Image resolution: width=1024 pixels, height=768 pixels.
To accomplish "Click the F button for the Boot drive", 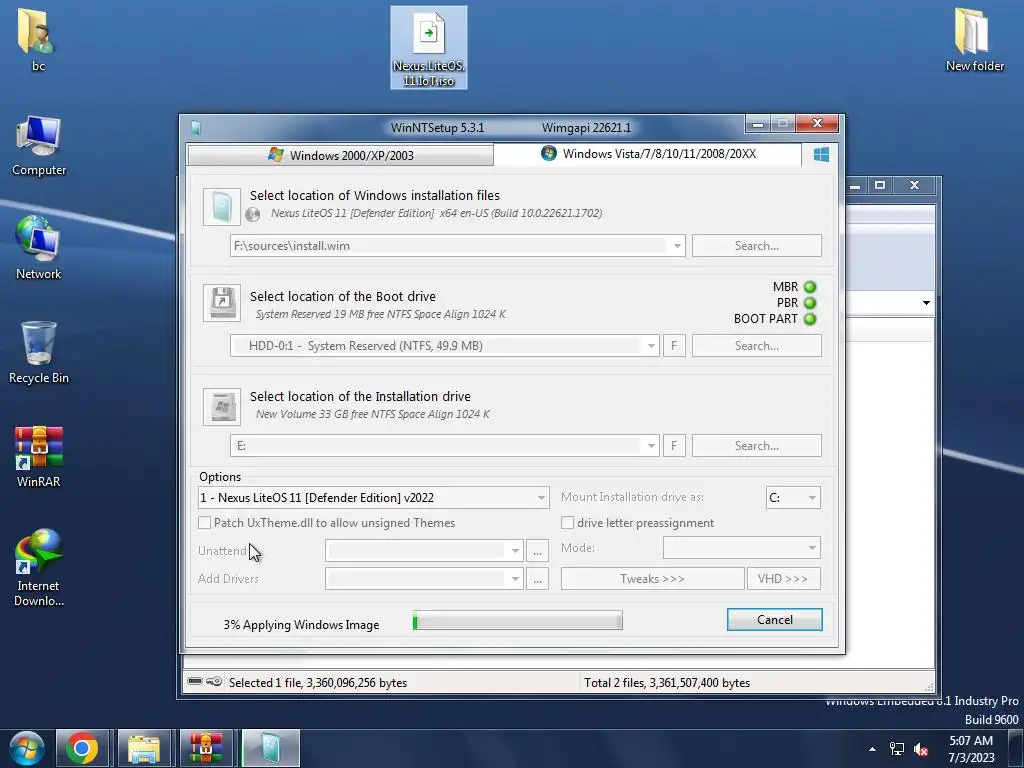I will tap(674, 345).
